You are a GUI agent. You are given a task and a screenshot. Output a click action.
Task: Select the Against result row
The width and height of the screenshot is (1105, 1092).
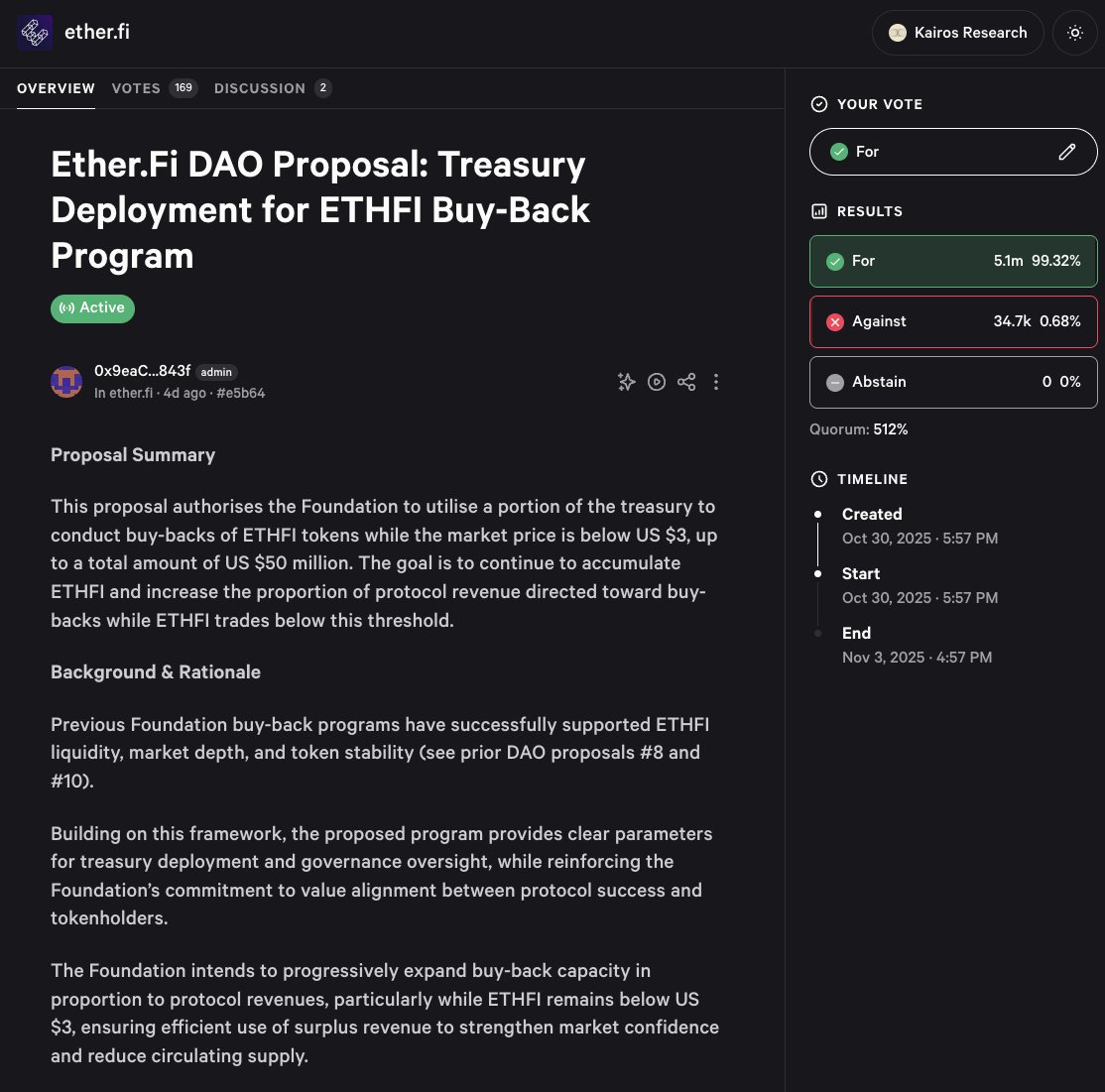tap(953, 322)
